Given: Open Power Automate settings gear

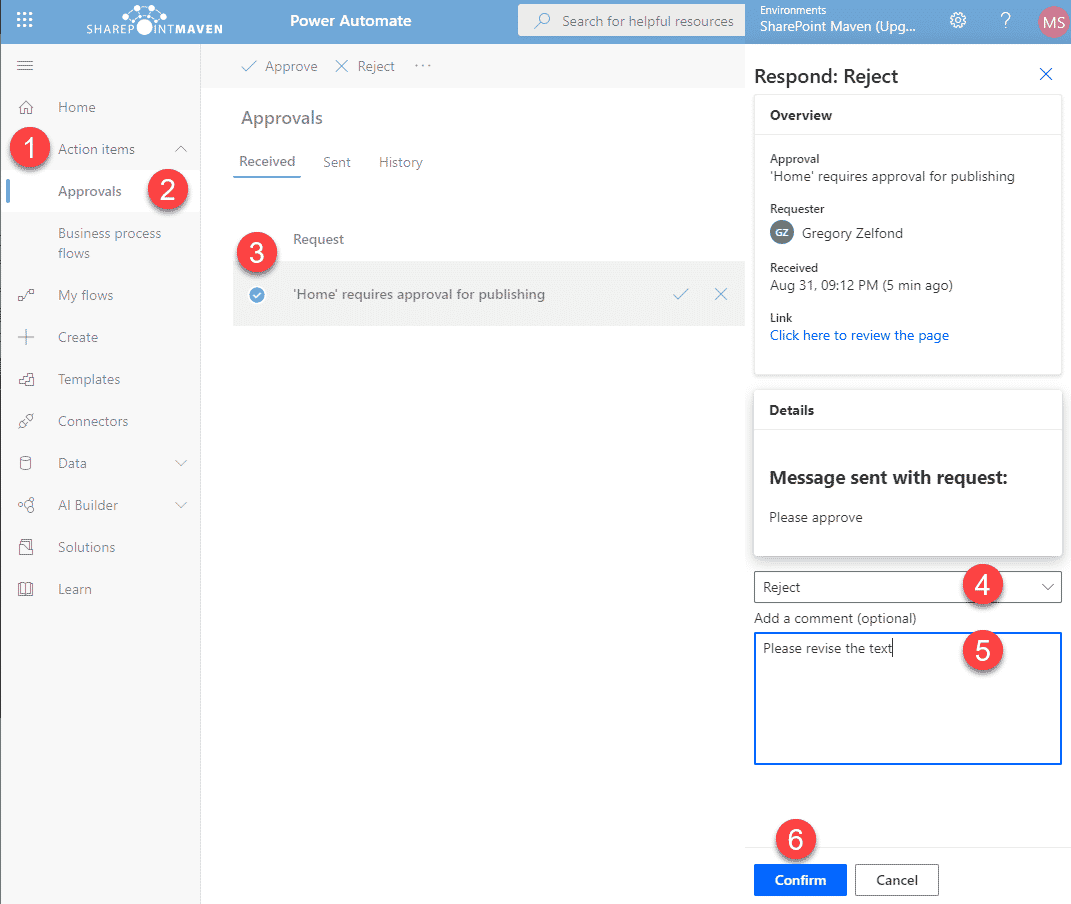Looking at the screenshot, I should click(958, 20).
